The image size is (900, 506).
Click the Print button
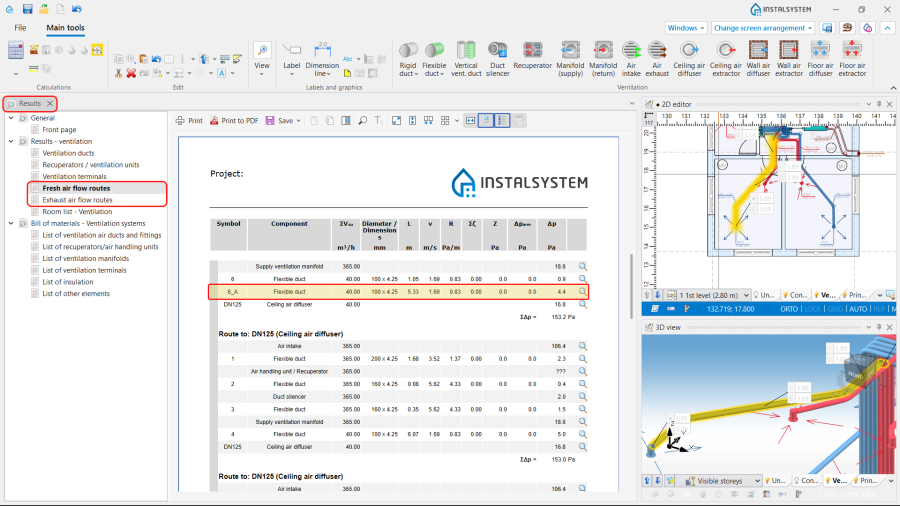189,120
